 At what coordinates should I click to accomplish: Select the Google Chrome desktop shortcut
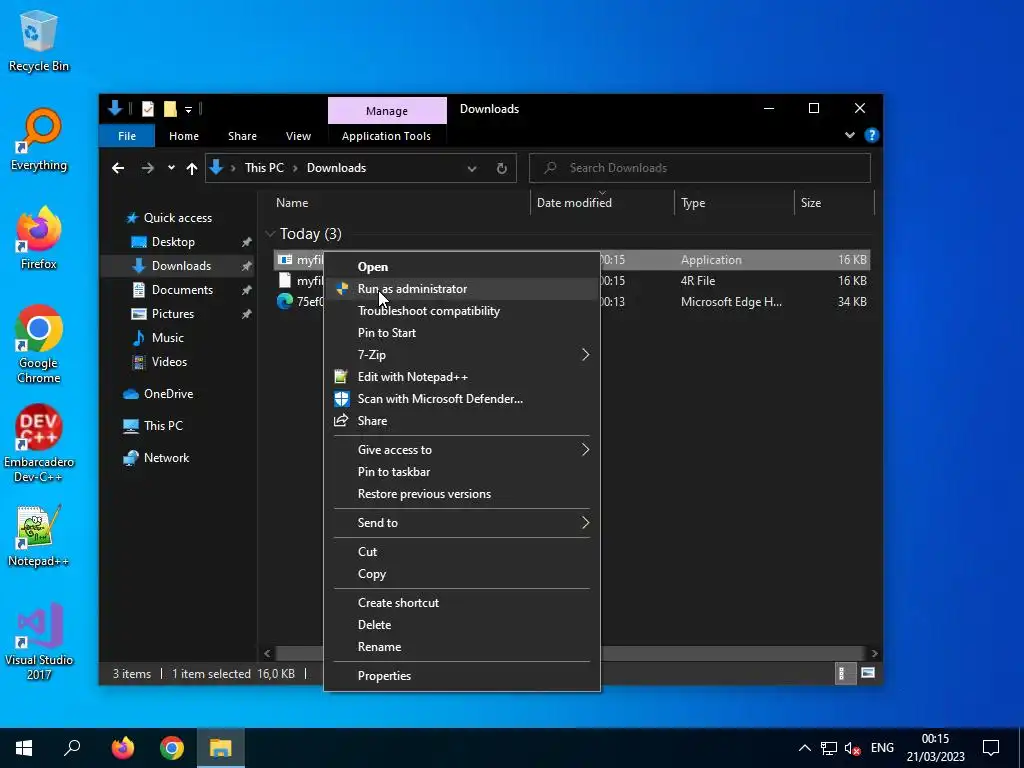pyautogui.click(x=39, y=344)
